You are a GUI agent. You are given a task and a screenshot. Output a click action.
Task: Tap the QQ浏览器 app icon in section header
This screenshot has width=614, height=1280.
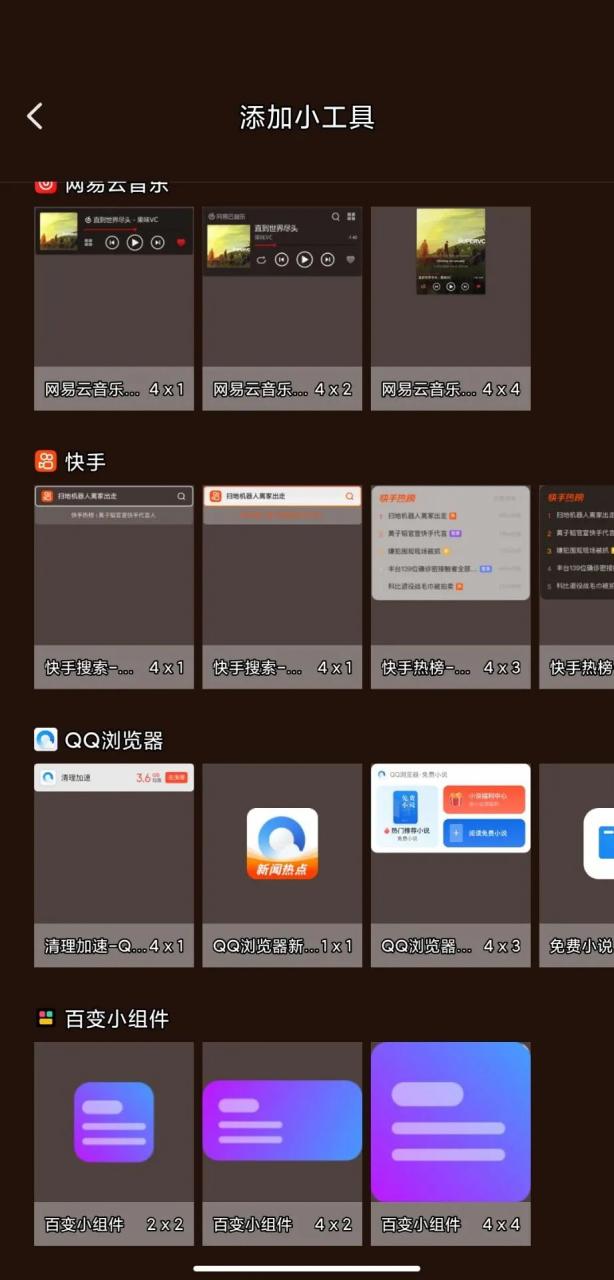pyautogui.click(x=45, y=739)
